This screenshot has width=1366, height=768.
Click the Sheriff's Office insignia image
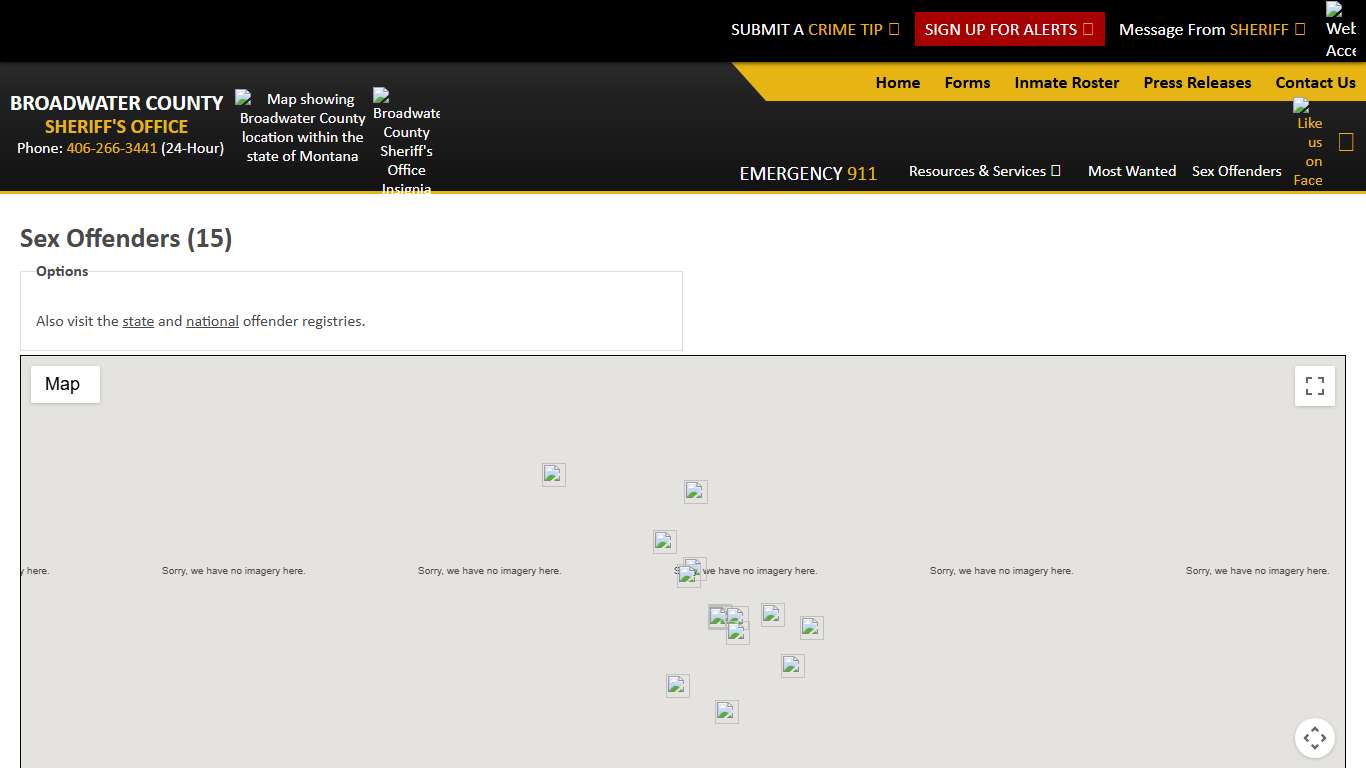(406, 141)
